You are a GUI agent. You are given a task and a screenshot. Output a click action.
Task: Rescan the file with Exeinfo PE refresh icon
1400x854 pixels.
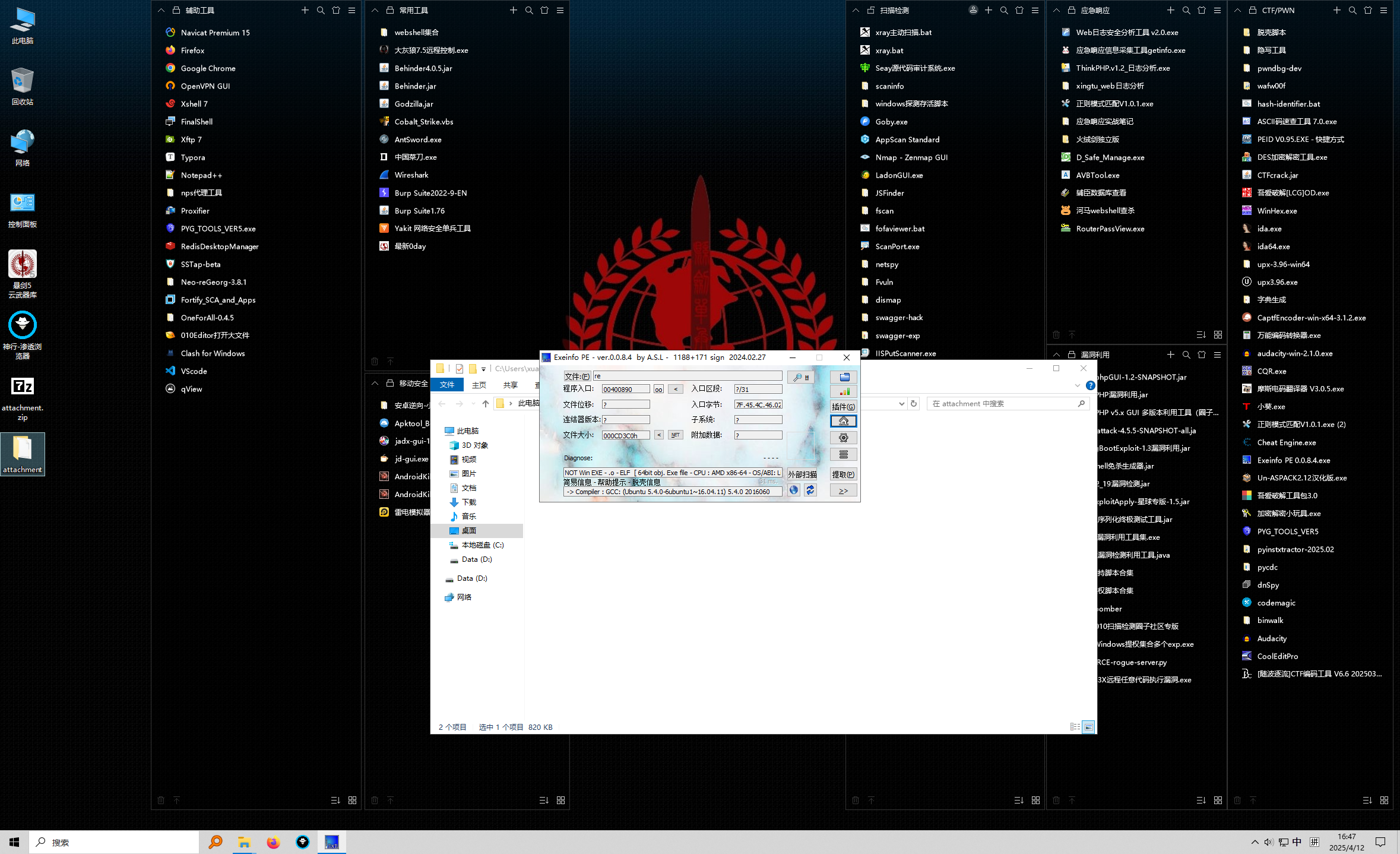point(810,490)
